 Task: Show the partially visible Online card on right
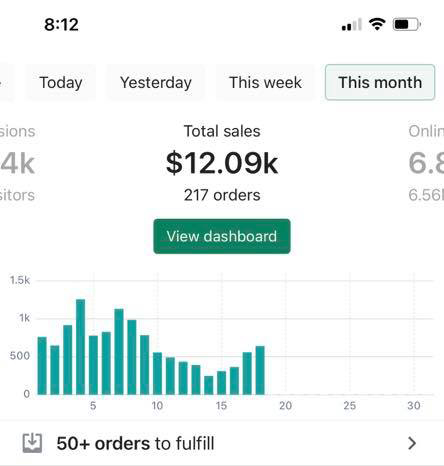tap(426, 163)
